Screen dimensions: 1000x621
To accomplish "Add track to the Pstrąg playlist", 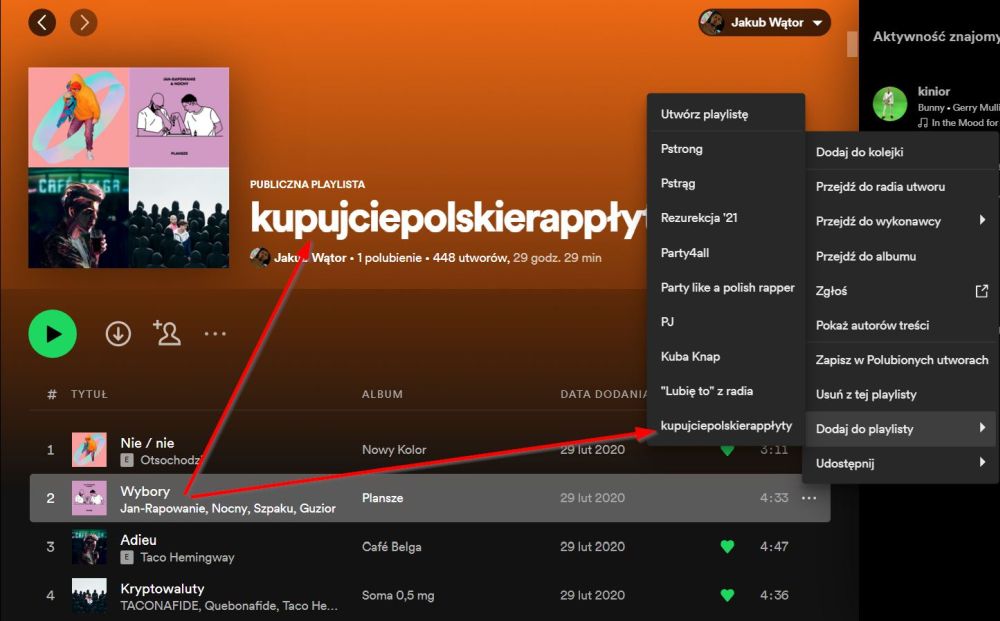I will pyautogui.click(x=726, y=183).
